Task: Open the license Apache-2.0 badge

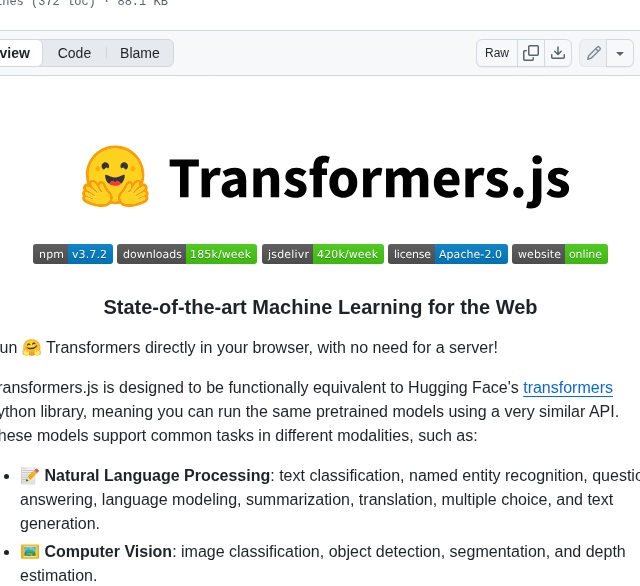Action: [448, 254]
